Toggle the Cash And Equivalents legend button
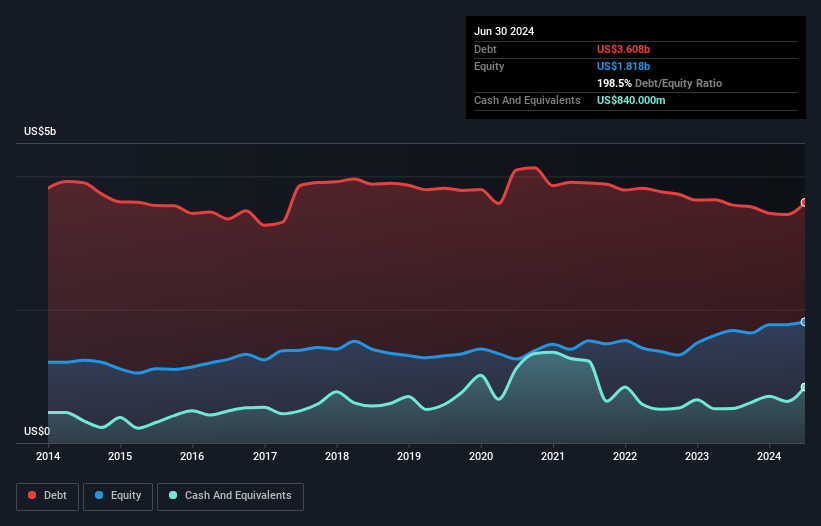The width and height of the screenshot is (821, 526). [230, 496]
